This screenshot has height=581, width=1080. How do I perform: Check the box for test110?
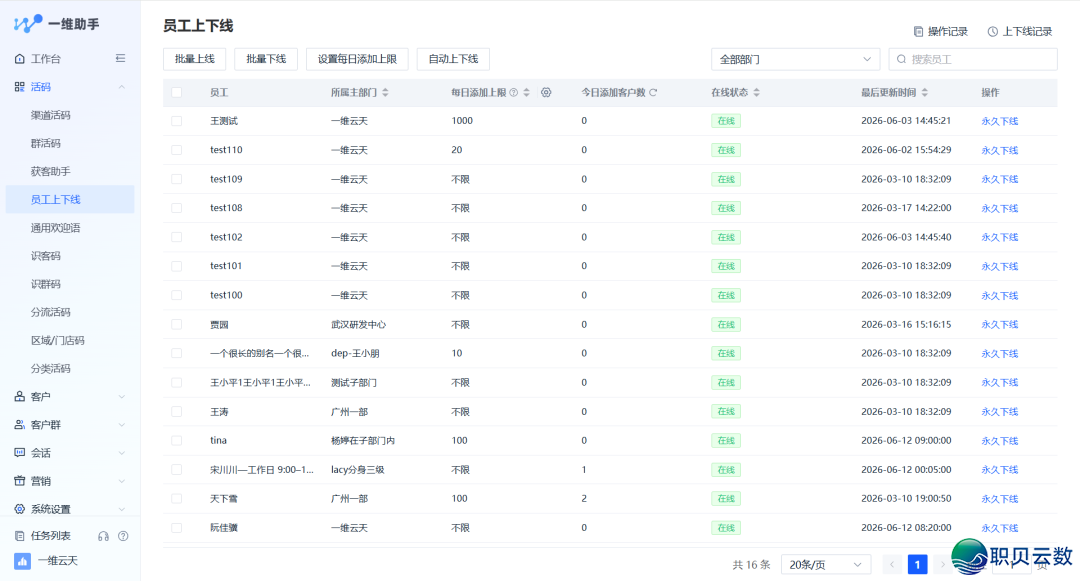(177, 150)
